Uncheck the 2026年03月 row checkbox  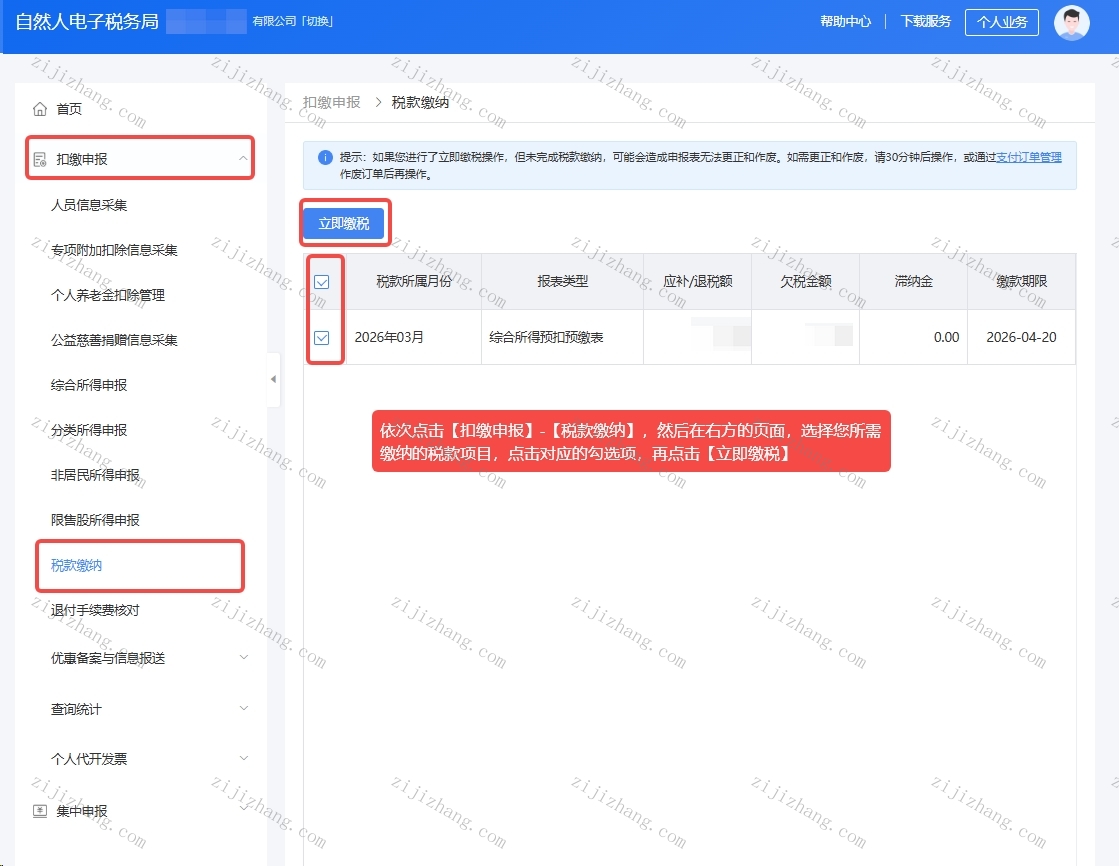[x=322, y=338]
